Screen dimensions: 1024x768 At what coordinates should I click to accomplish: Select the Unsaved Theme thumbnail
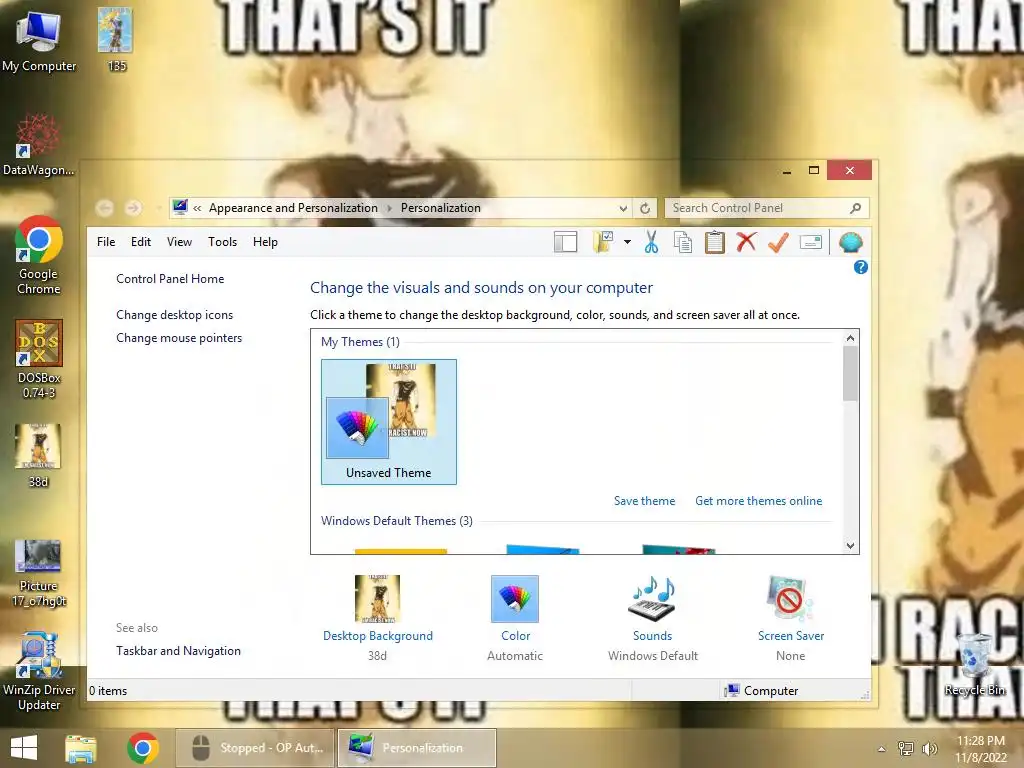coord(389,422)
